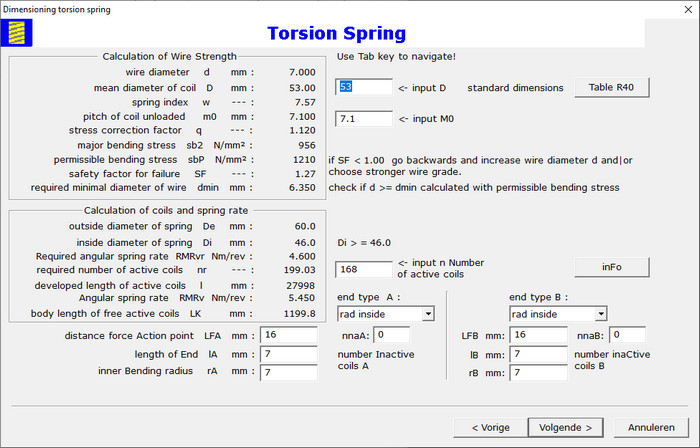This screenshot has height=448, width=700.
Task: Click the nnaB inactive coils field
Action: [628, 334]
